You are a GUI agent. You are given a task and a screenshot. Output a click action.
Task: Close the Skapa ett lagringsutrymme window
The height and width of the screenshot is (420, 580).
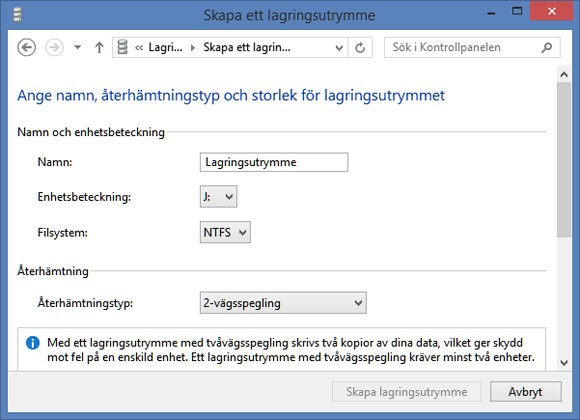point(552,11)
